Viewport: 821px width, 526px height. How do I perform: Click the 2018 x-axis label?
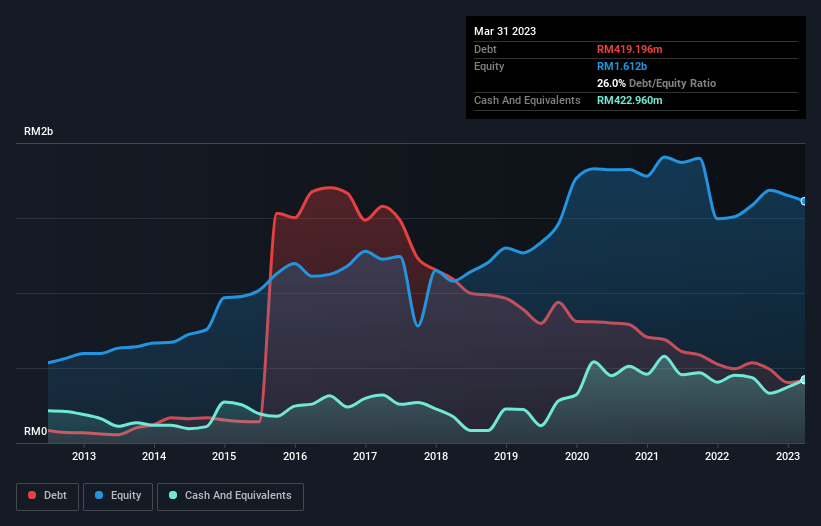coord(436,456)
